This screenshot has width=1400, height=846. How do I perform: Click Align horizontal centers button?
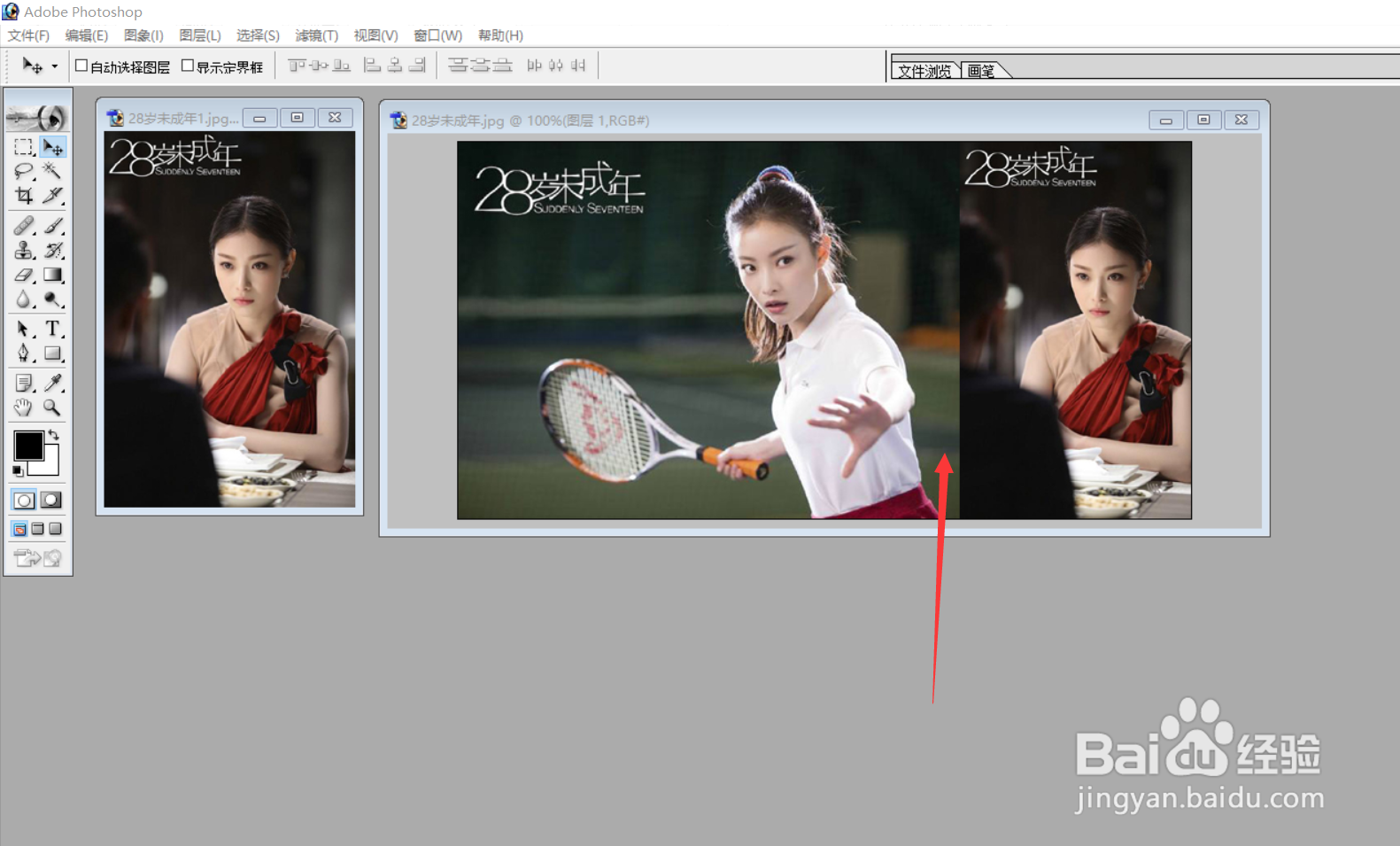click(395, 66)
